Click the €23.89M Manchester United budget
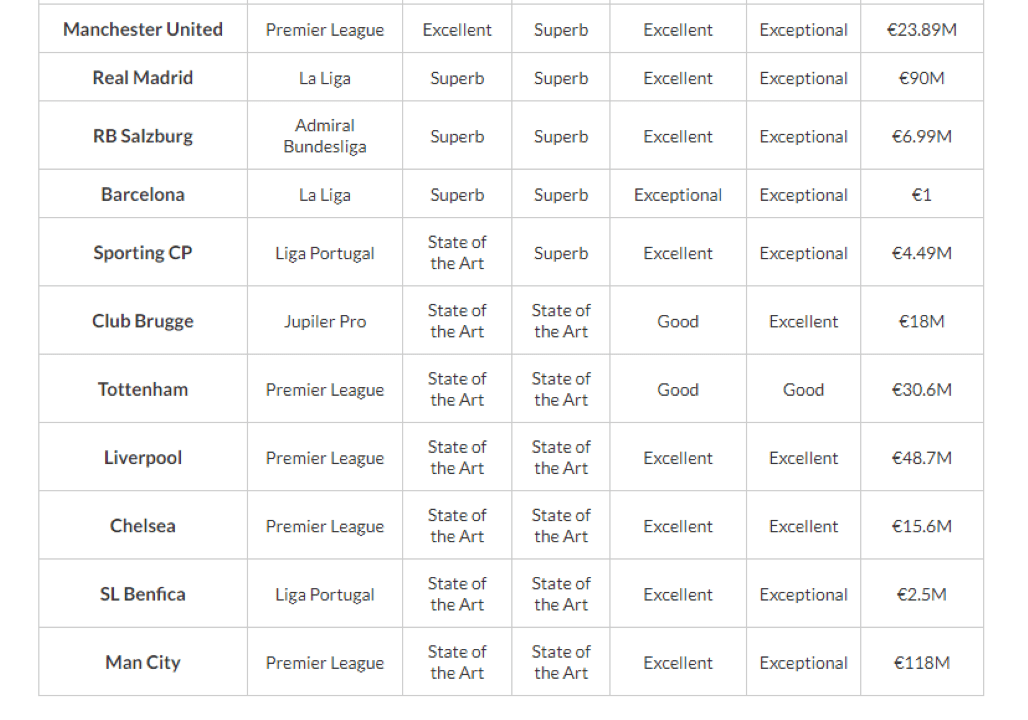1028x720 pixels. click(x=921, y=30)
